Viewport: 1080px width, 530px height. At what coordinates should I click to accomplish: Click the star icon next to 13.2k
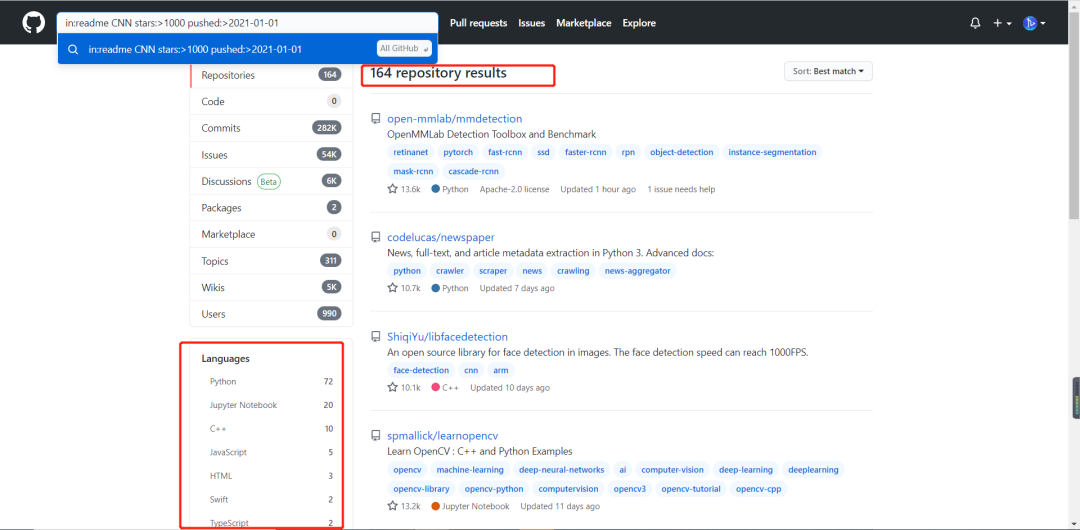pos(393,506)
